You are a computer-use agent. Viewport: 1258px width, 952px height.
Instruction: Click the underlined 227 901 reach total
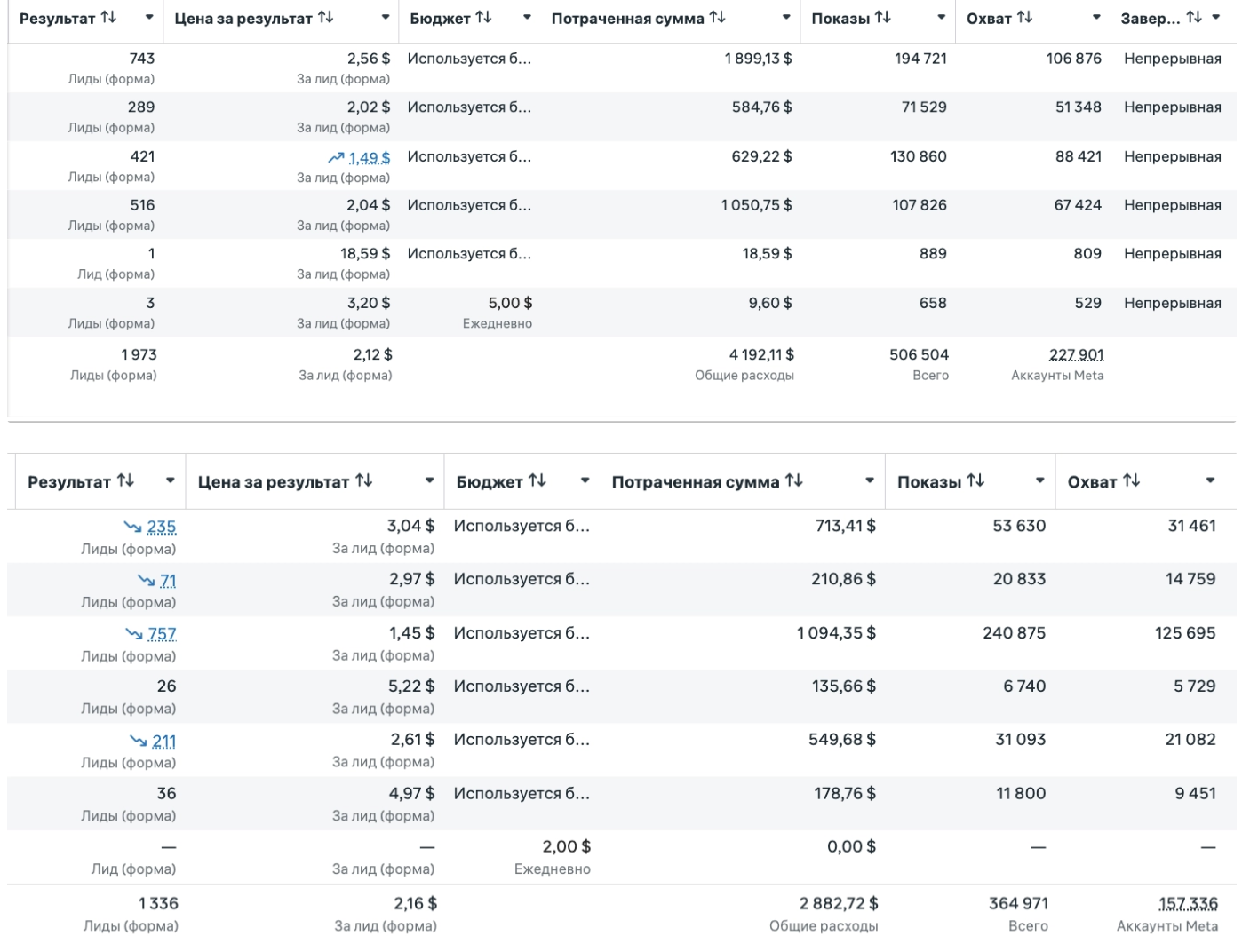coord(1076,355)
